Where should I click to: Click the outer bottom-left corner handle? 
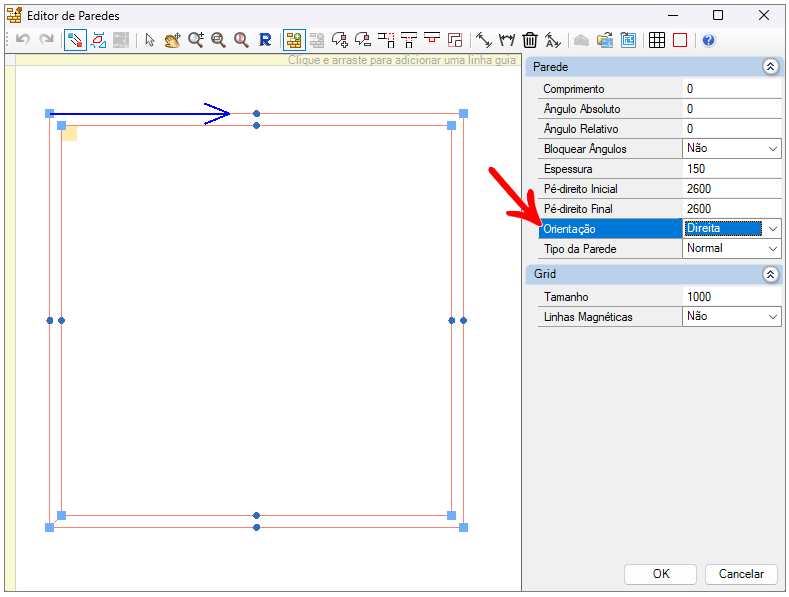tap(49, 528)
